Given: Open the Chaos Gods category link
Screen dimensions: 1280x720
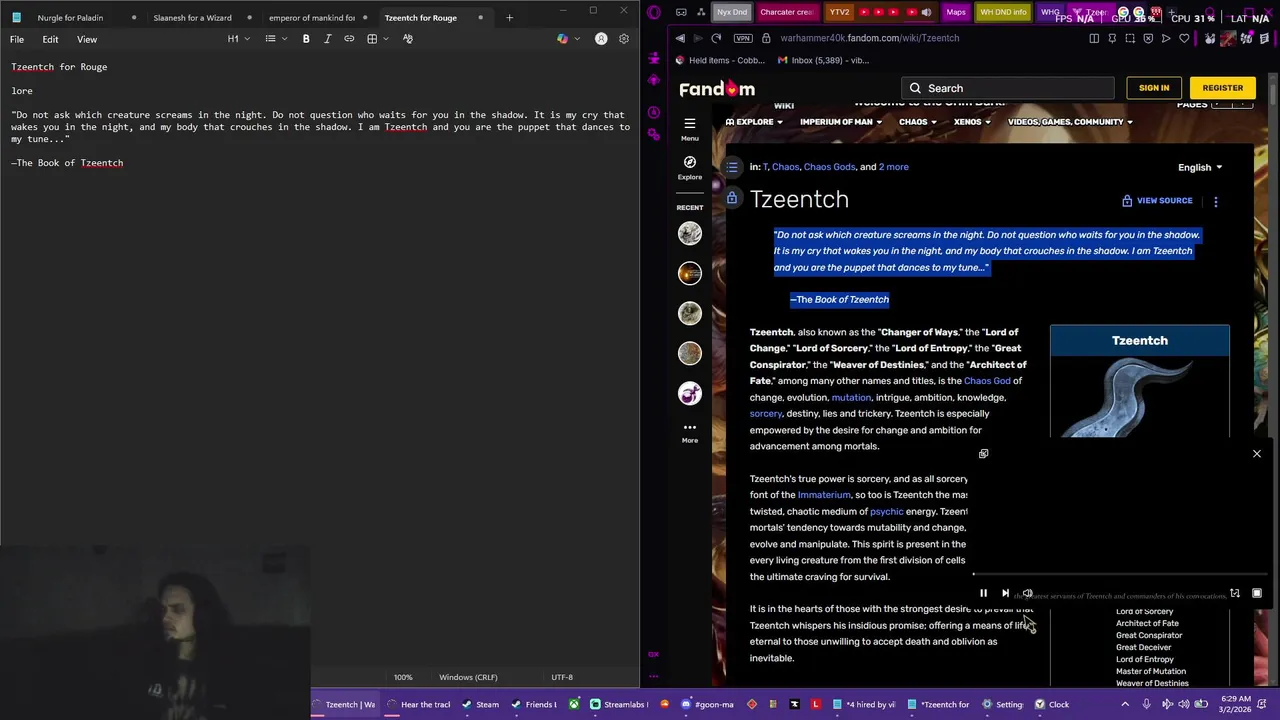Looking at the screenshot, I should pos(829,167).
